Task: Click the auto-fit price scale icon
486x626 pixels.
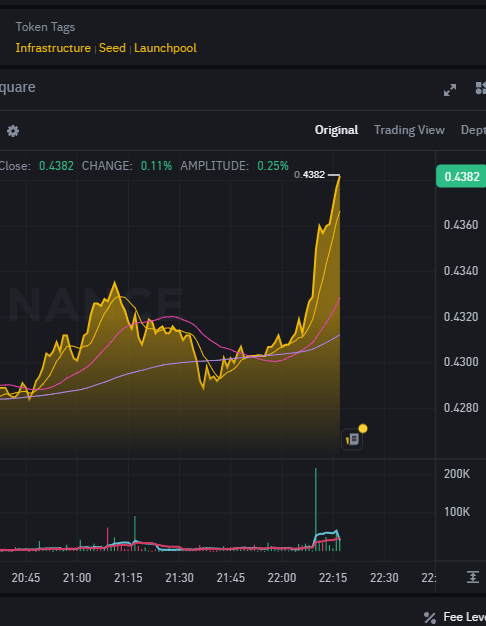Action: 473,577
